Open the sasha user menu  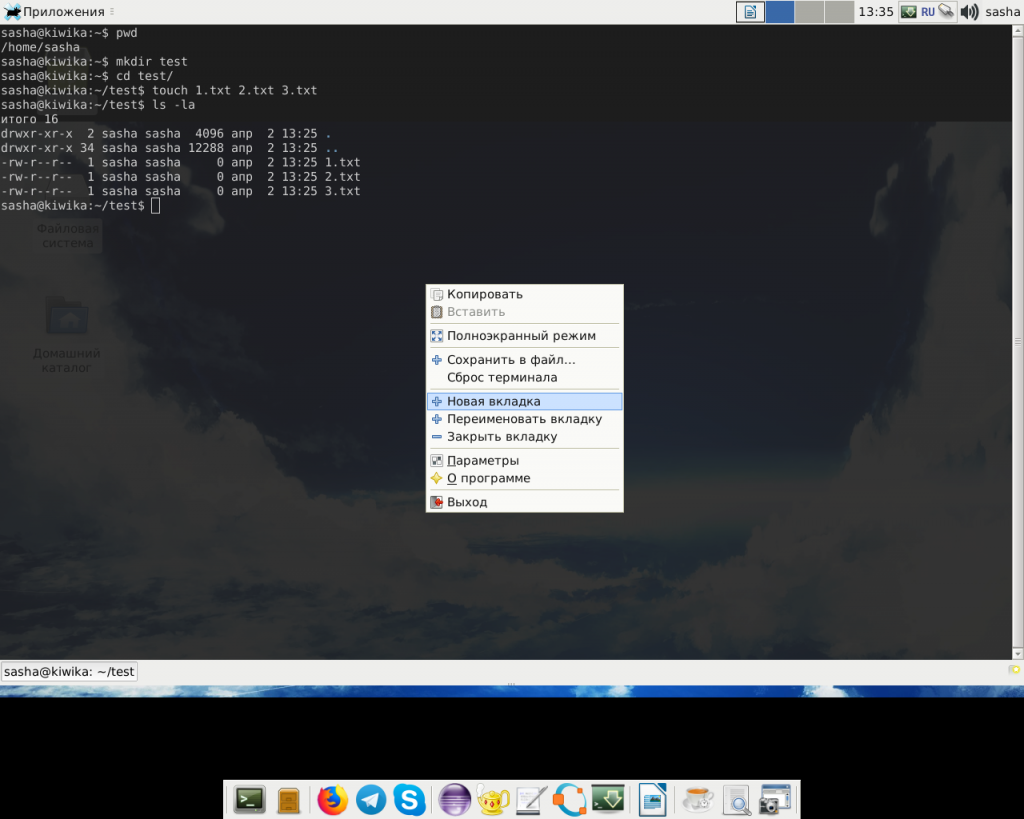click(1002, 12)
